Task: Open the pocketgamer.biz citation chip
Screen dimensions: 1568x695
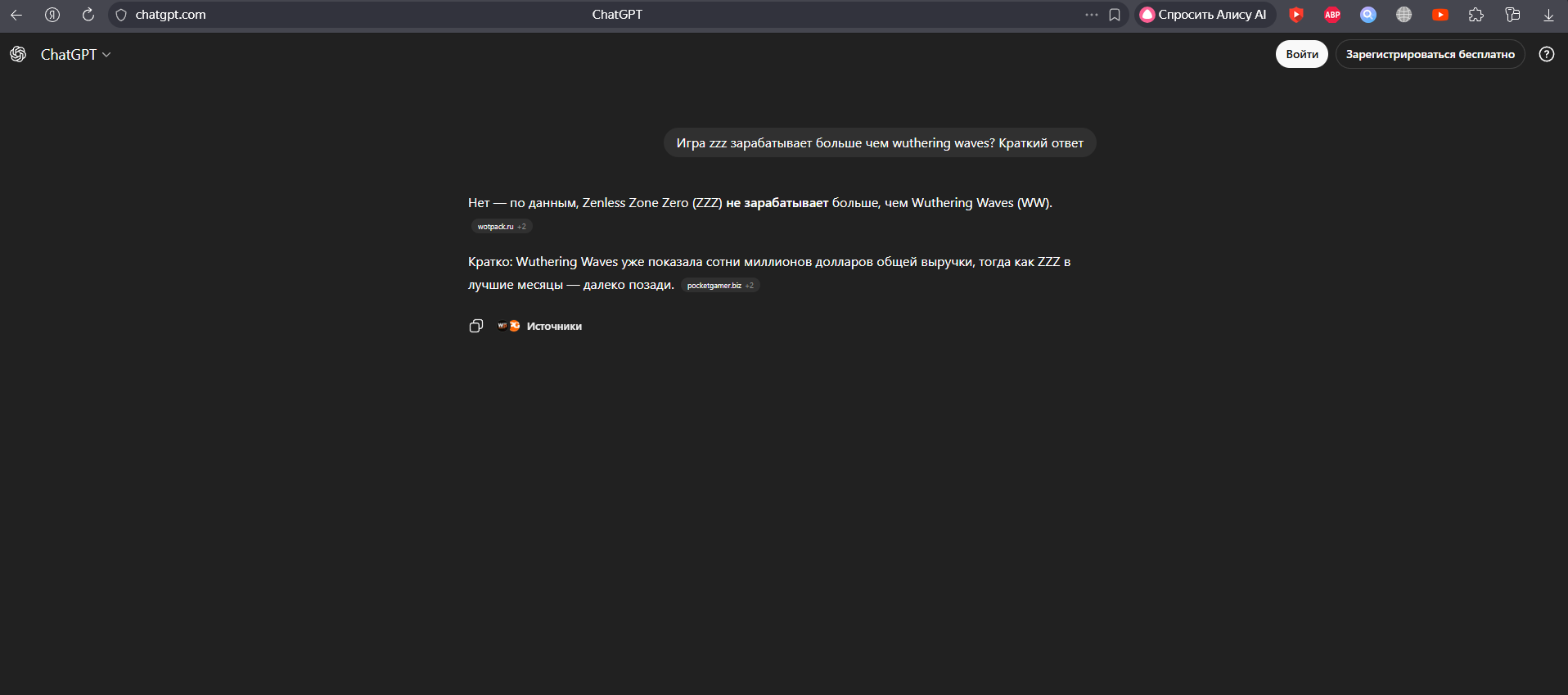Action: [x=720, y=286]
